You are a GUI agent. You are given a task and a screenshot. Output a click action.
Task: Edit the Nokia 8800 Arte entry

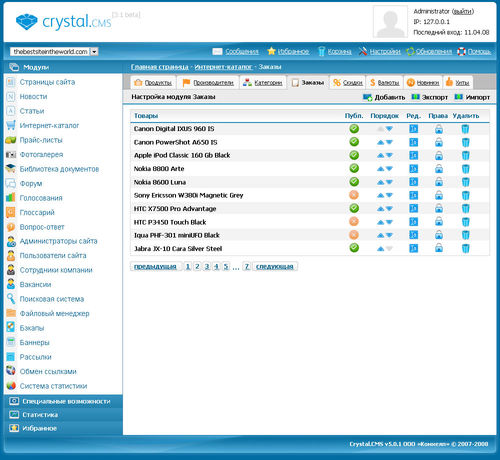(x=413, y=169)
